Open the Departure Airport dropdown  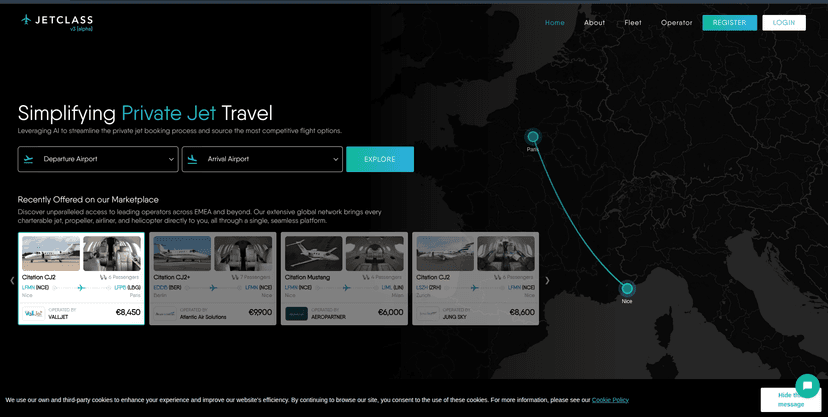(x=98, y=159)
